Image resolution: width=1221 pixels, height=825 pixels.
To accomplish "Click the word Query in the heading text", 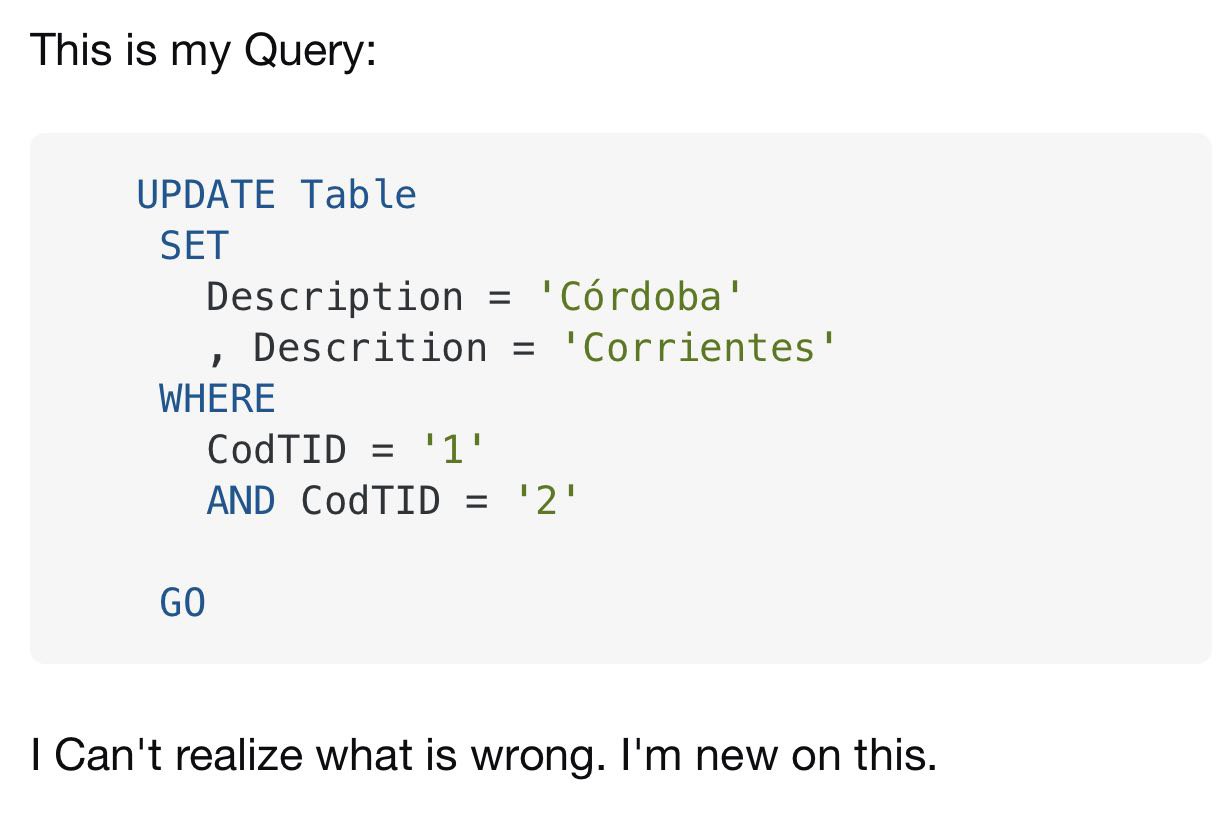I will (305, 50).
